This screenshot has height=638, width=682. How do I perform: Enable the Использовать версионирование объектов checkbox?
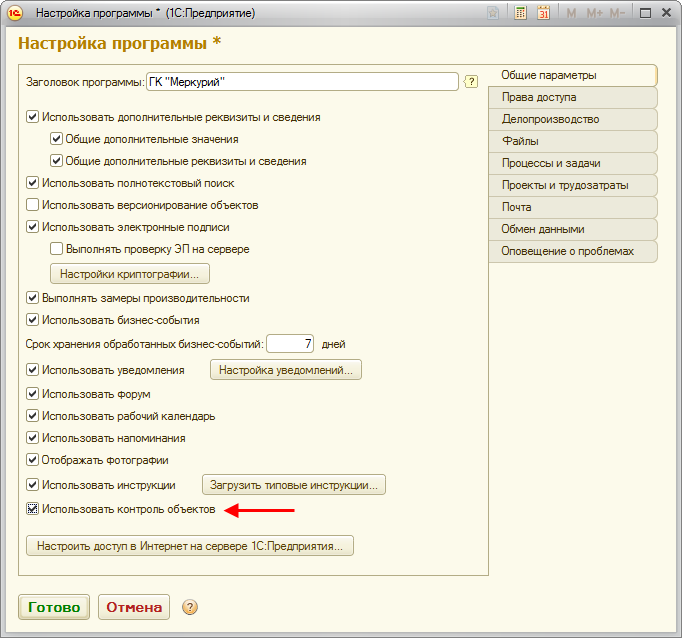coord(33,205)
